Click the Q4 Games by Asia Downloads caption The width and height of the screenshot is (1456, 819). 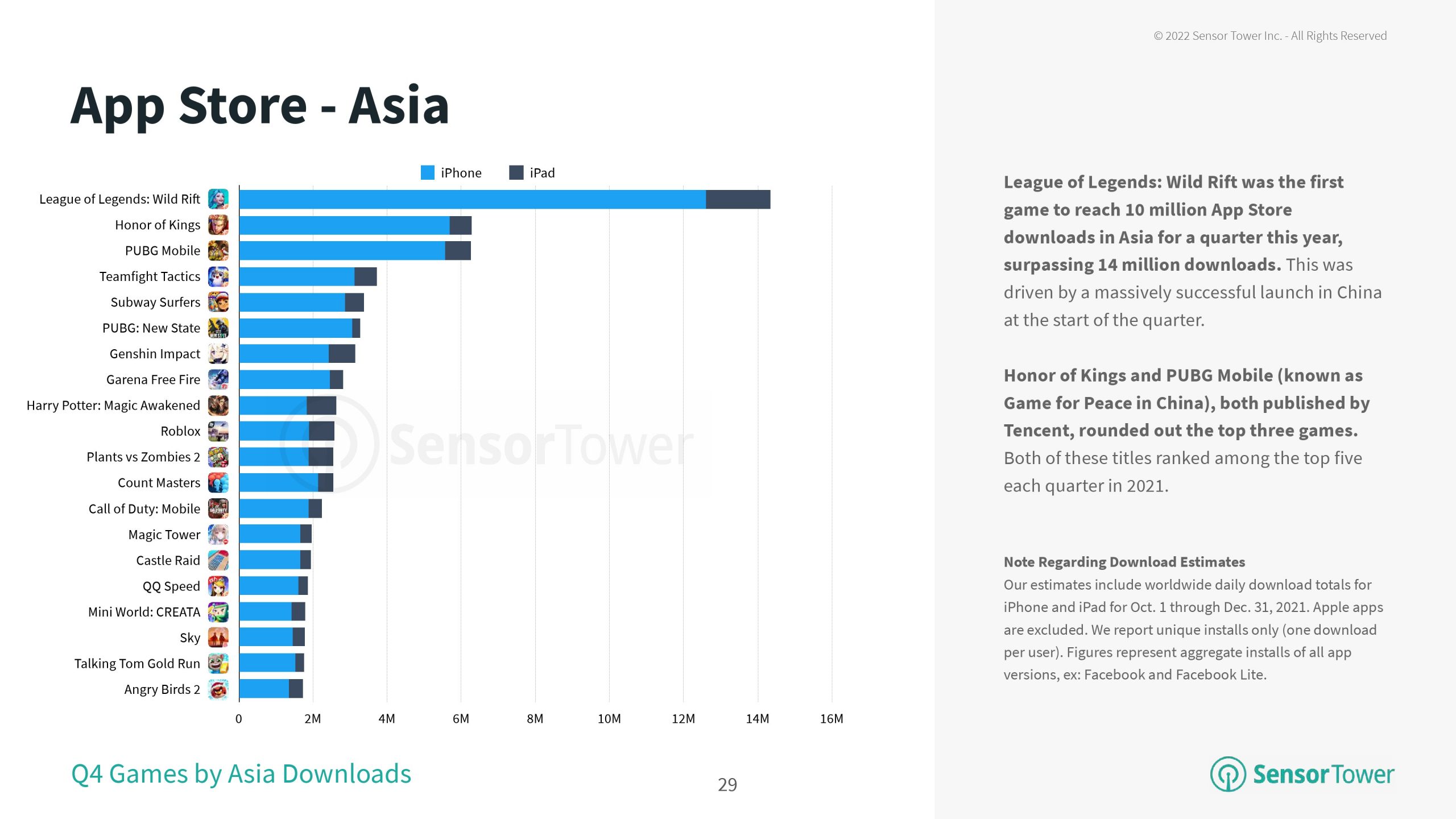(x=241, y=774)
